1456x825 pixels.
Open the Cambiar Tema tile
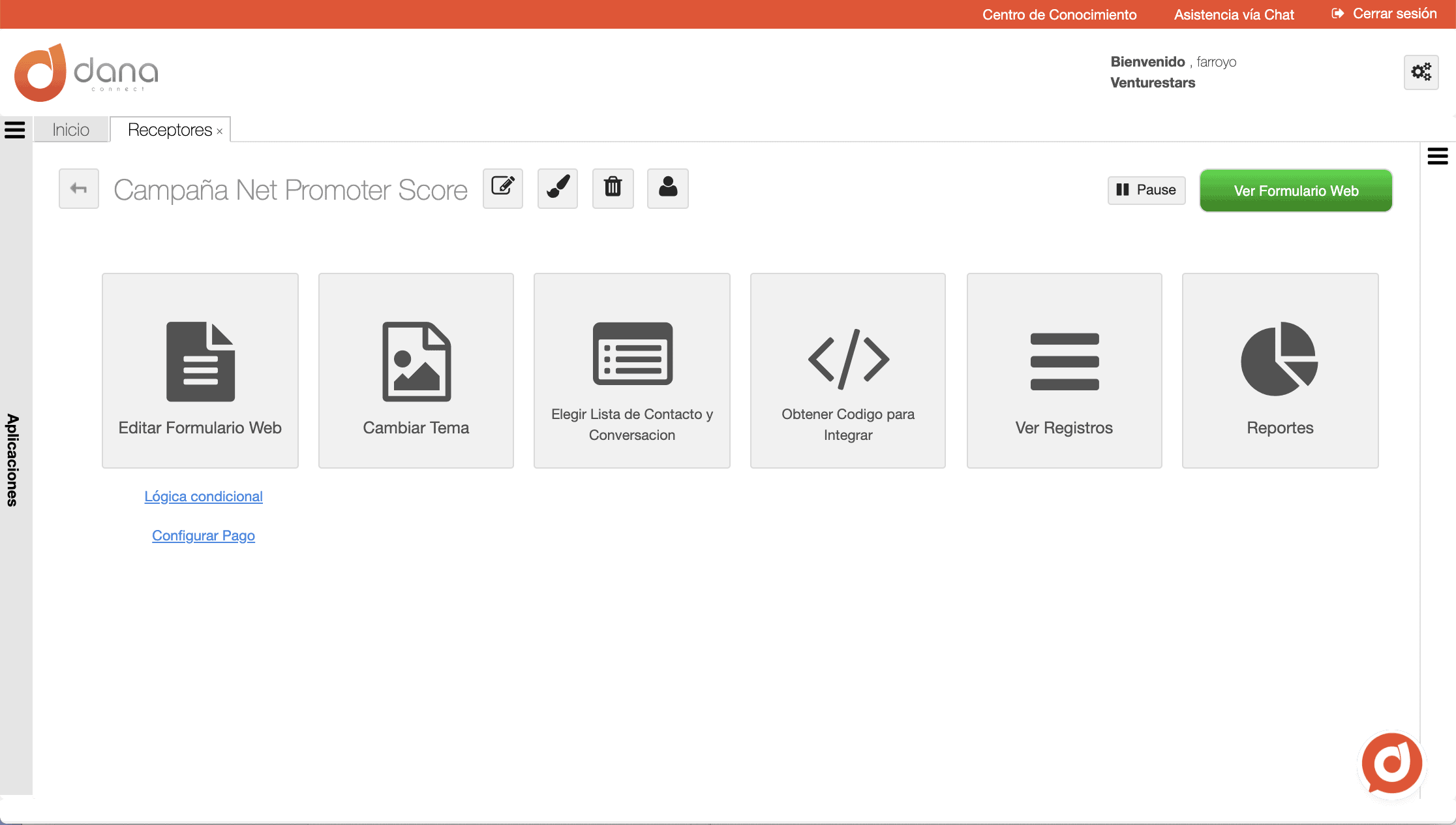tap(416, 371)
